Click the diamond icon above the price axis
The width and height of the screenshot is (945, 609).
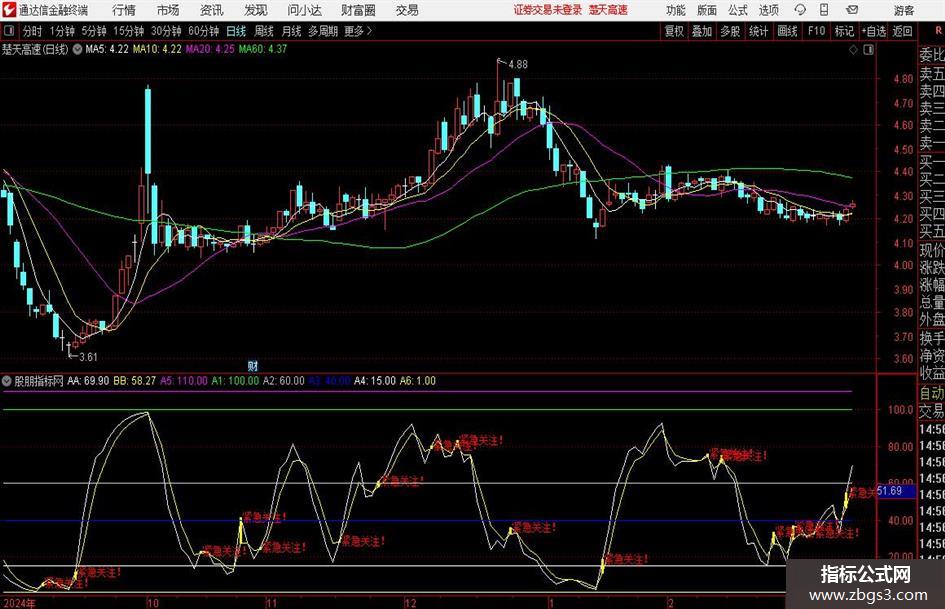coord(853,49)
